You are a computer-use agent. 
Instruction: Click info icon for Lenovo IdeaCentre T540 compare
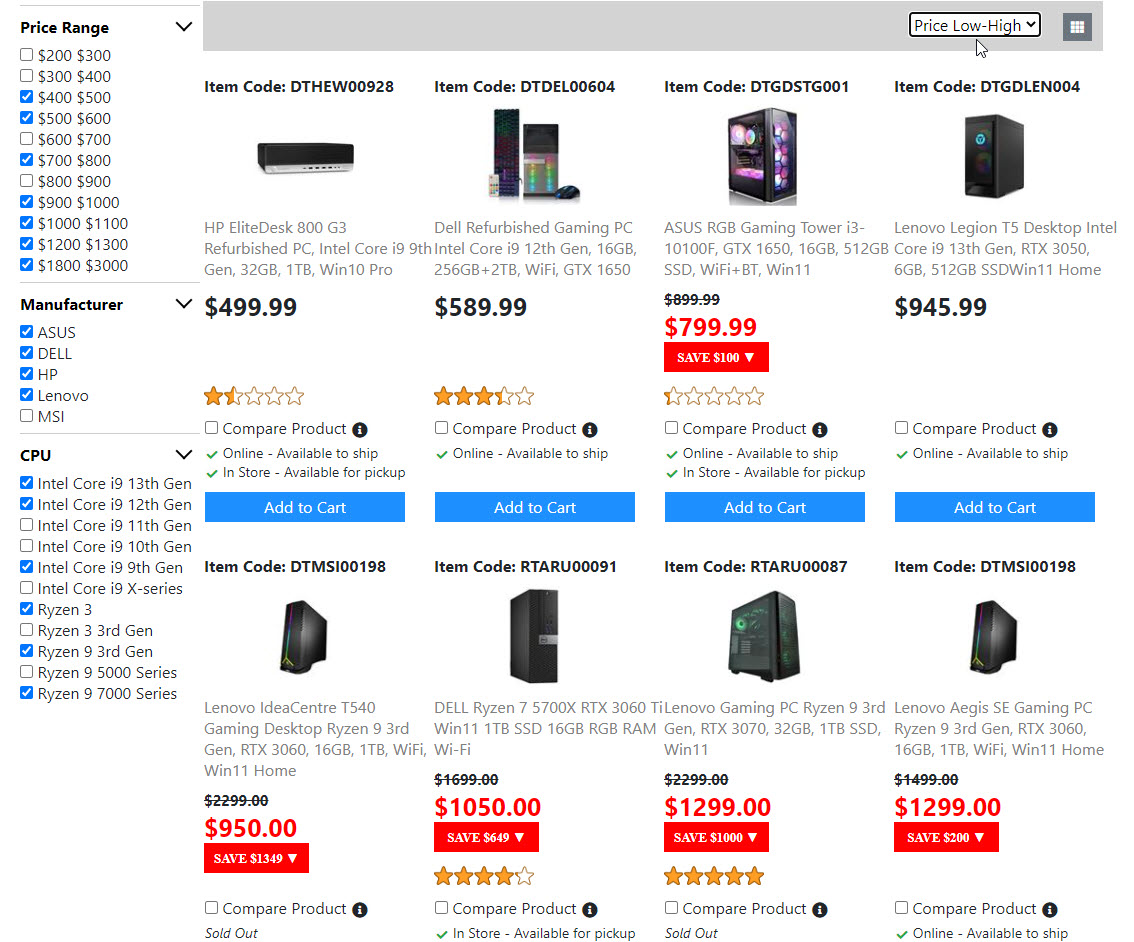[x=360, y=910]
